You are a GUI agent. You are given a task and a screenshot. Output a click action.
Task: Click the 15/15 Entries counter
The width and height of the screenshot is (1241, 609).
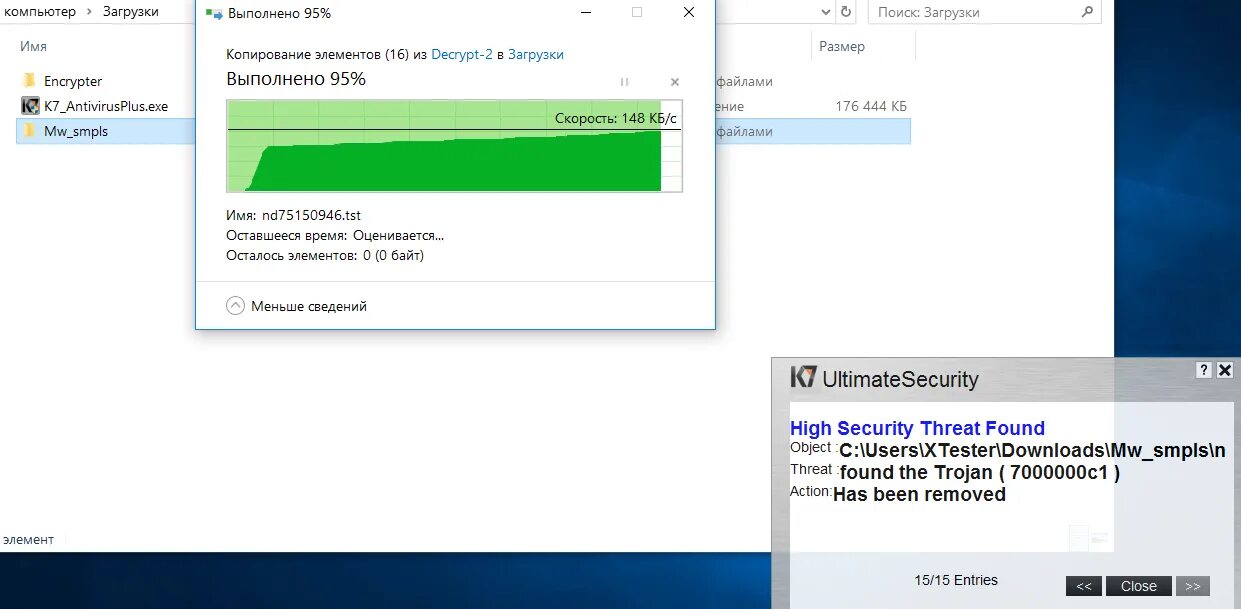[x=956, y=580]
